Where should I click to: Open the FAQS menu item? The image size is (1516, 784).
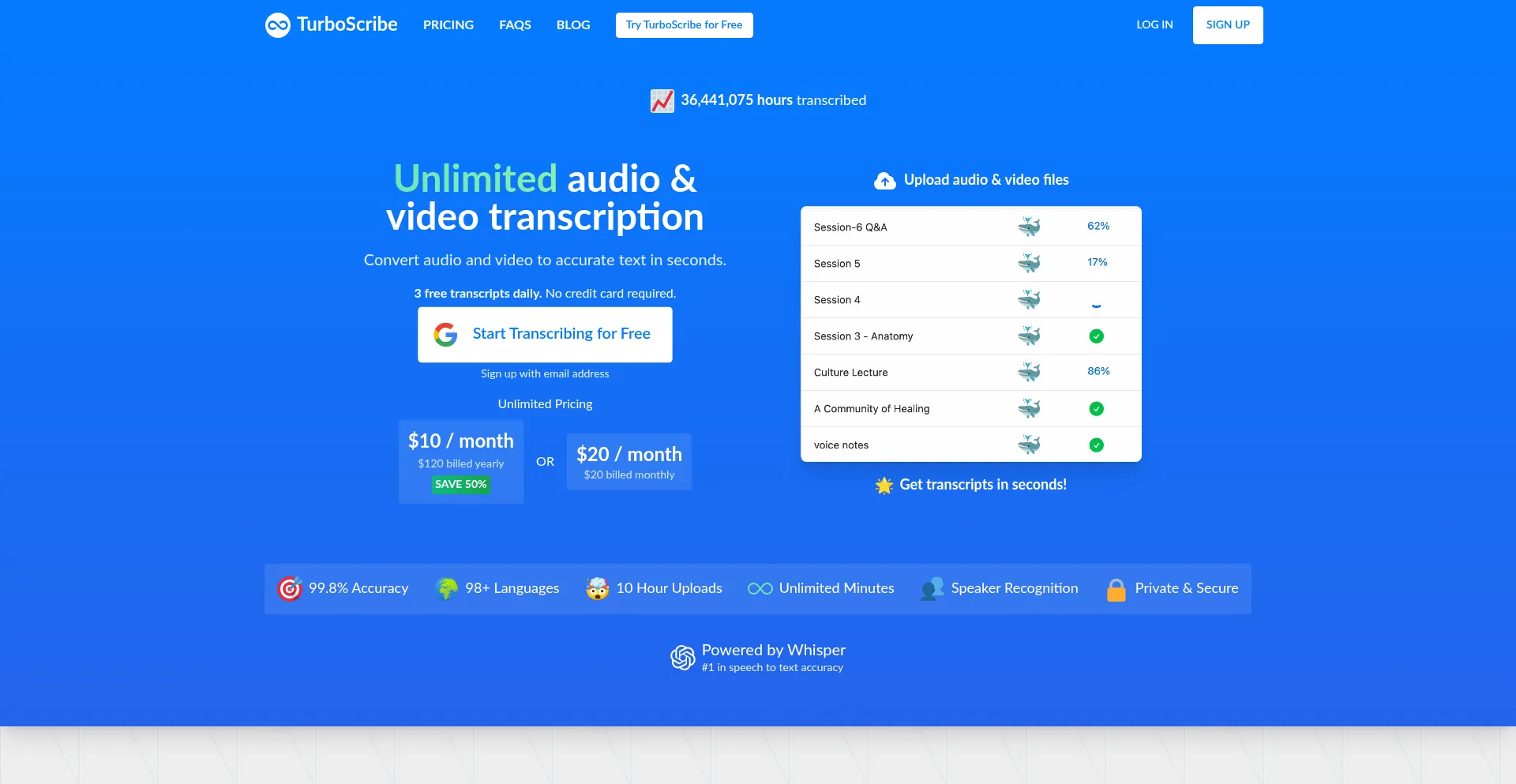click(x=515, y=25)
